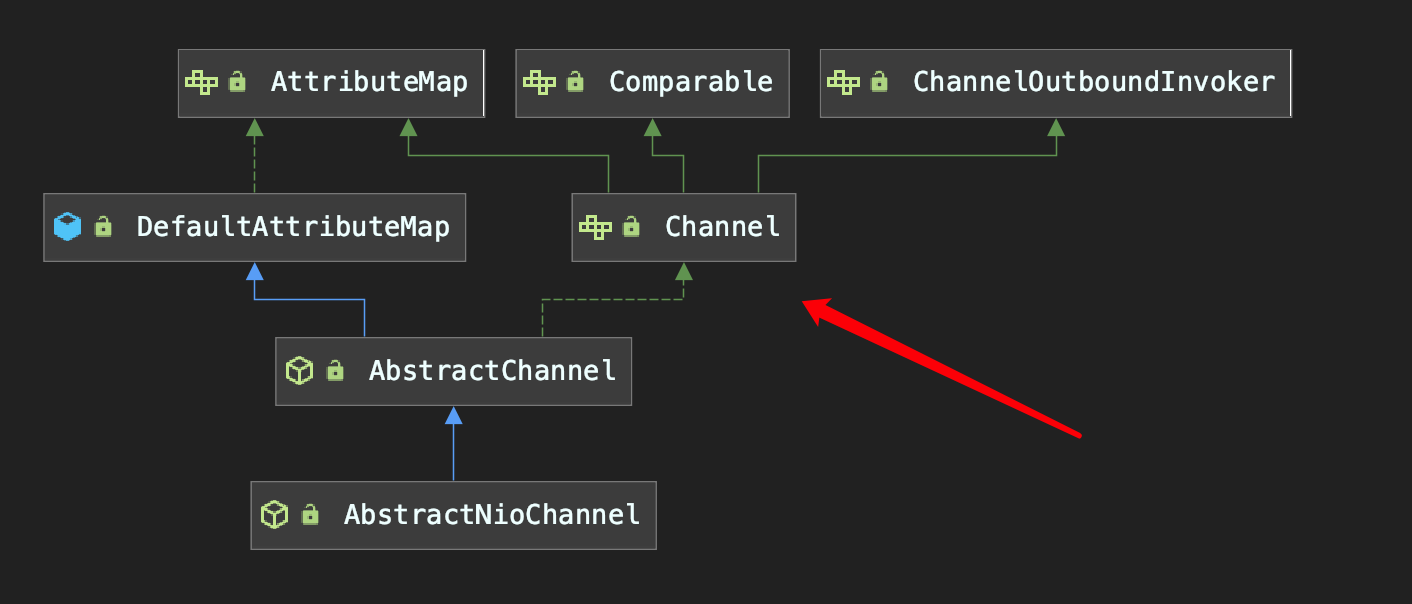Image resolution: width=1412 pixels, height=604 pixels.
Task: Click the lock icon beside ChannelOutboundInvoker
Action: [879, 82]
